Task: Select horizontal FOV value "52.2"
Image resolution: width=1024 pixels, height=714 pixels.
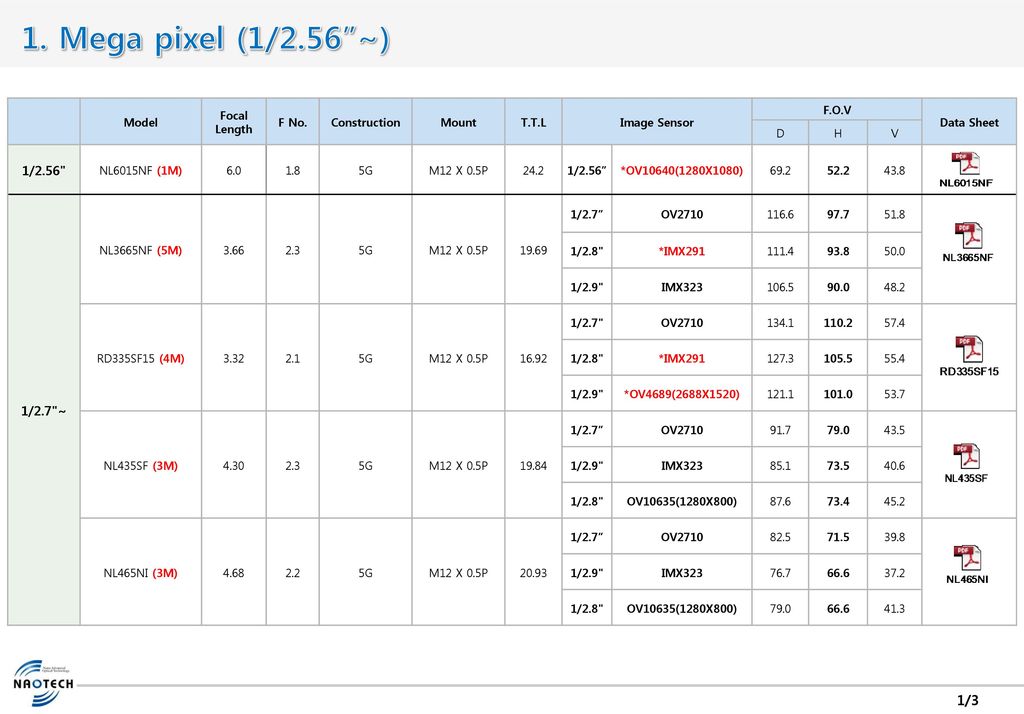Action: [838, 170]
